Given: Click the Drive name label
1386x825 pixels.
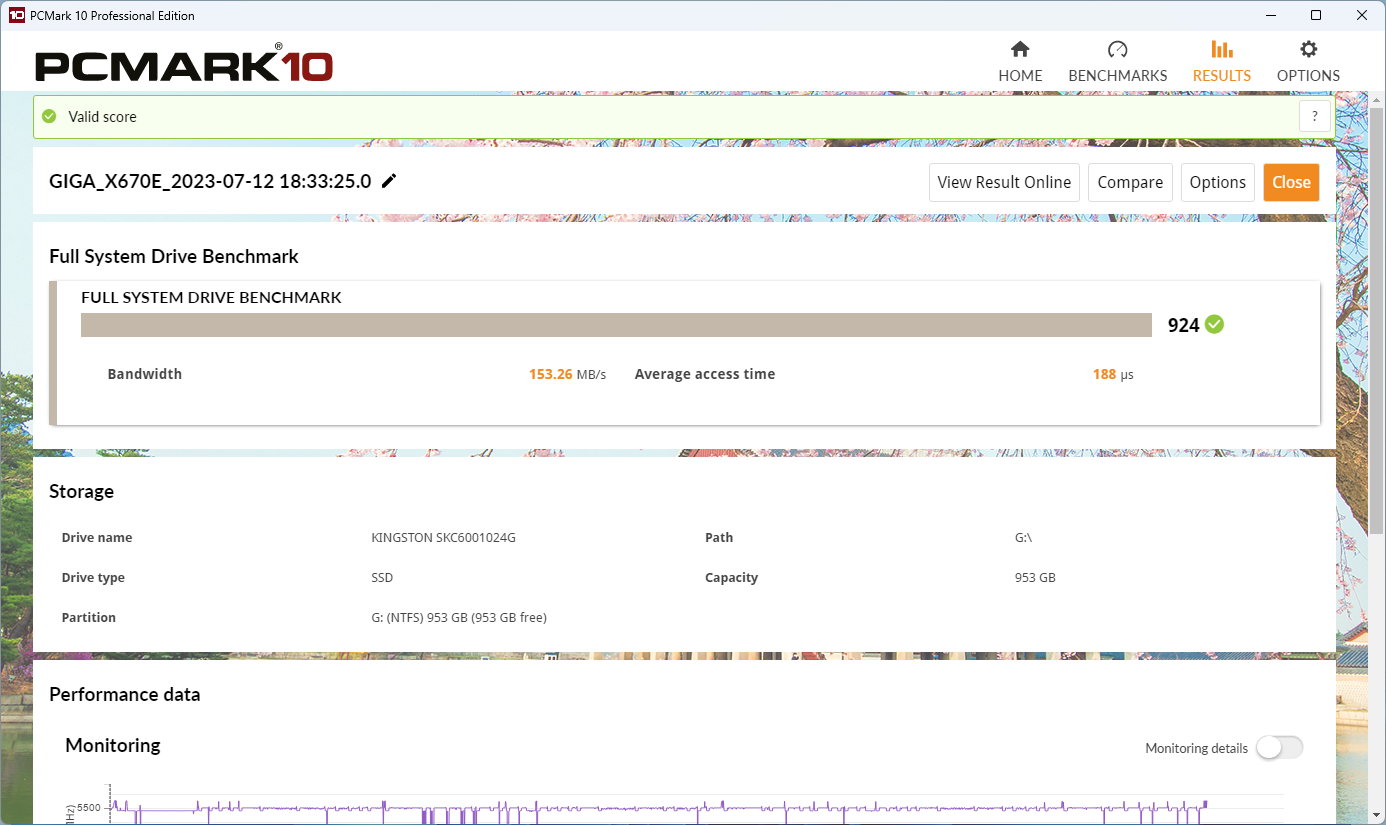Looking at the screenshot, I should click(x=97, y=537).
